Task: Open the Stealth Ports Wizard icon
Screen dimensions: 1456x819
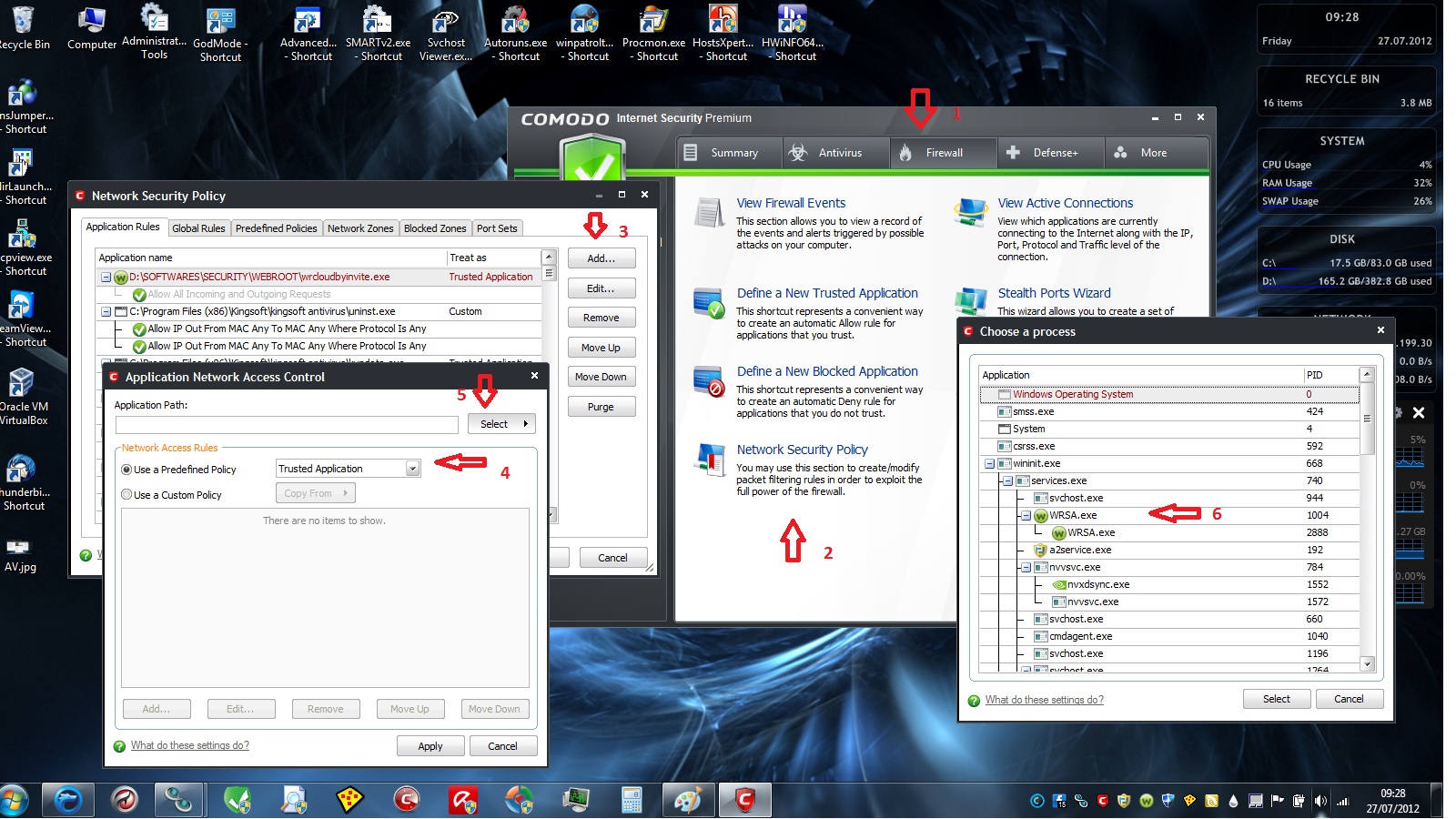Action: [x=970, y=301]
